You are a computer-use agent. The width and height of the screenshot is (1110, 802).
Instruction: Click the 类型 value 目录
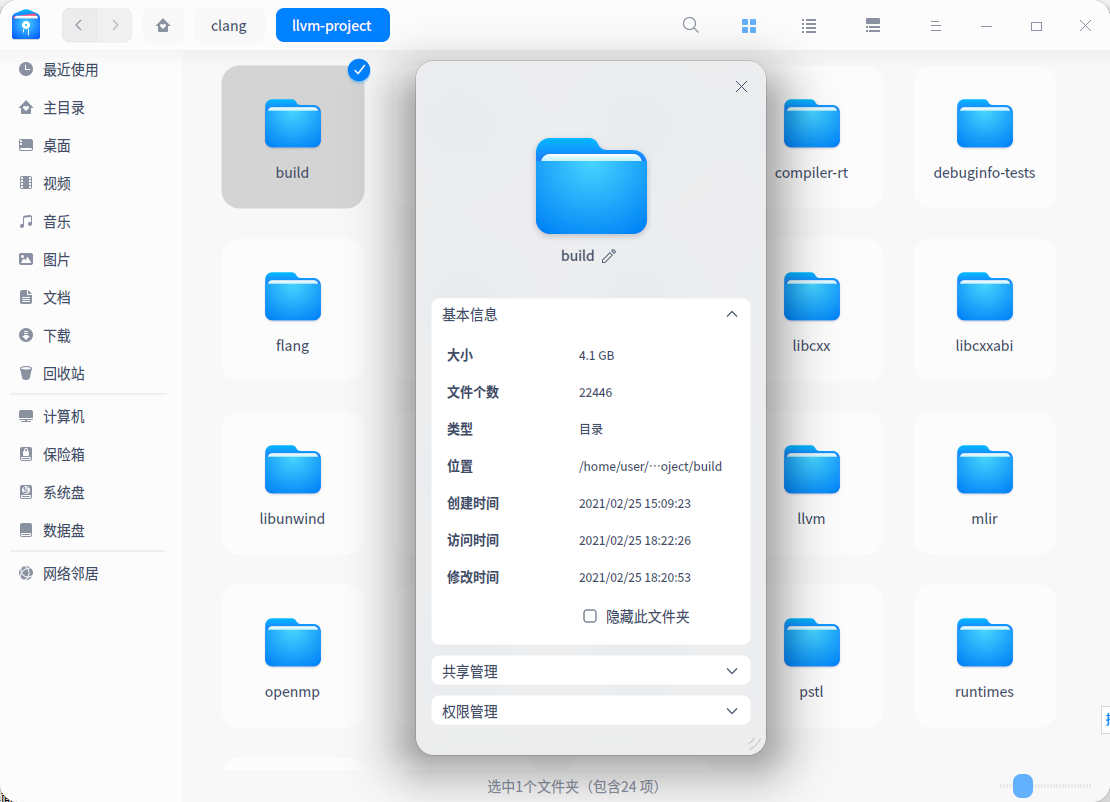coord(590,429)
